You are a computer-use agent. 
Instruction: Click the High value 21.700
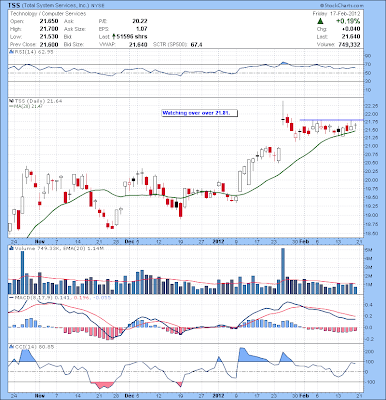(49, 29)
